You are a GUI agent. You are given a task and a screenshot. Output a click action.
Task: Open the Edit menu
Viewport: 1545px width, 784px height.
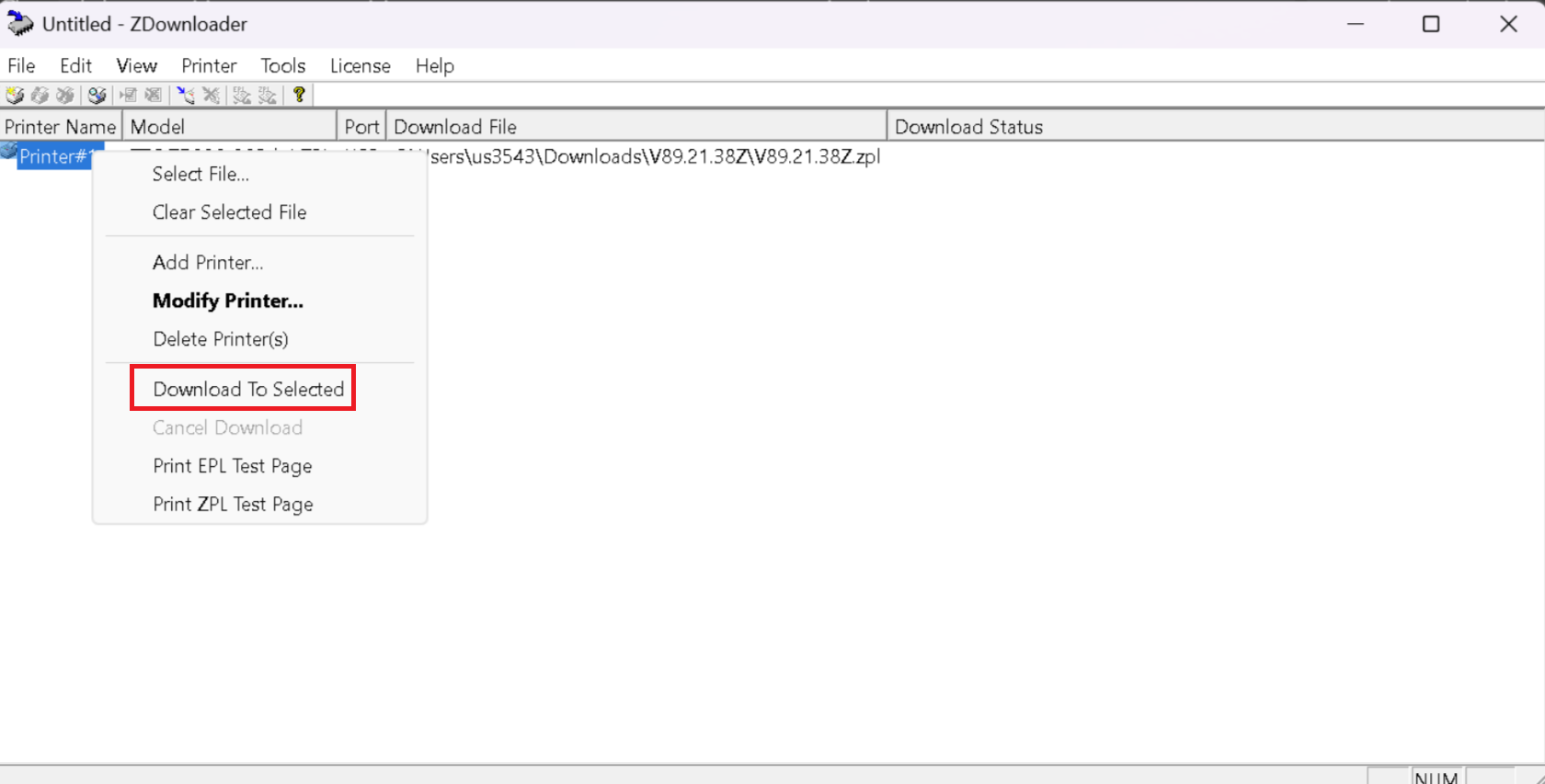(x=75, y=66)
